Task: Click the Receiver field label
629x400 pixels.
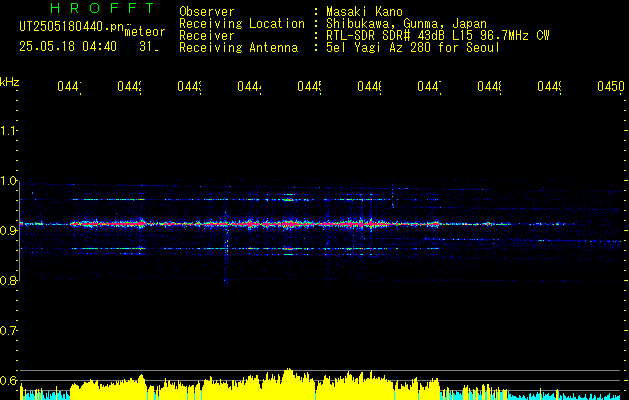Action: [207, 36]
